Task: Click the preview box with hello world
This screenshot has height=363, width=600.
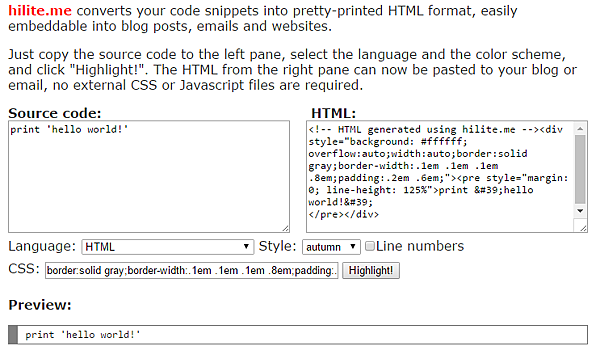Action: (298, 335)
